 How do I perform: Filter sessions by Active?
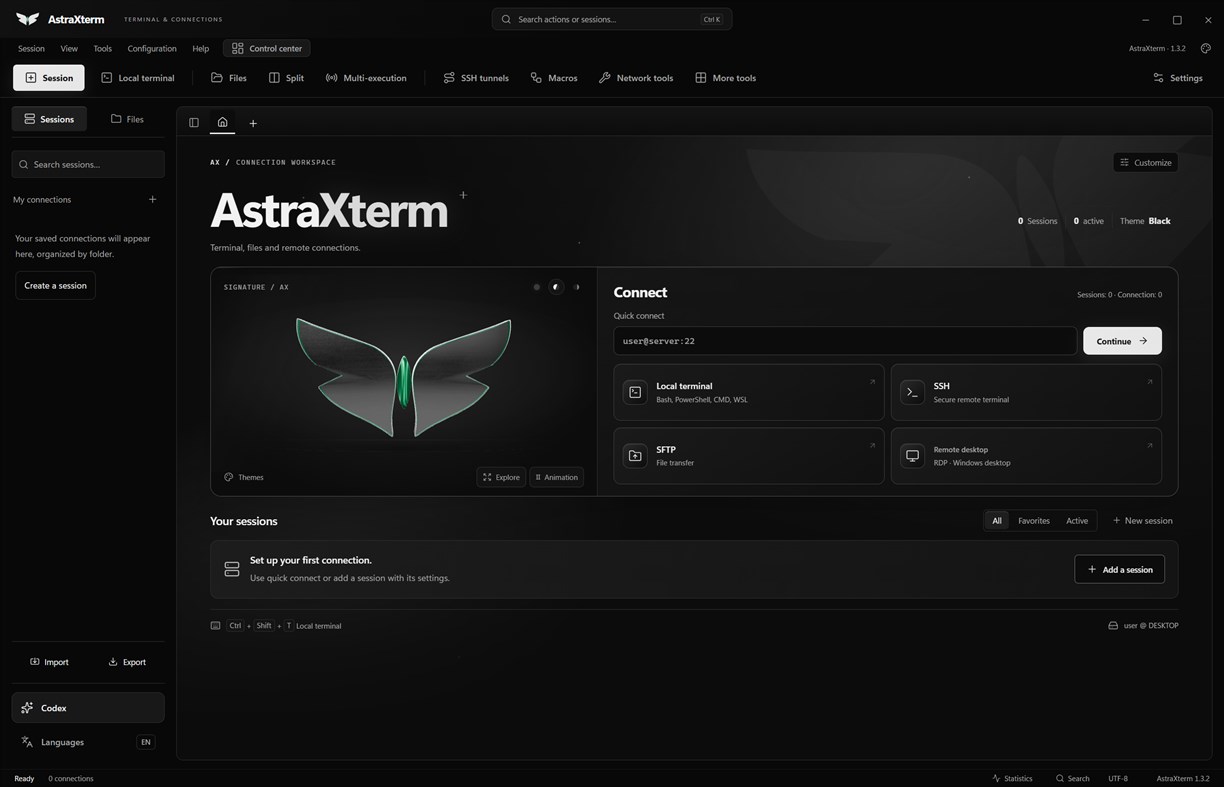click(1077, 521)
